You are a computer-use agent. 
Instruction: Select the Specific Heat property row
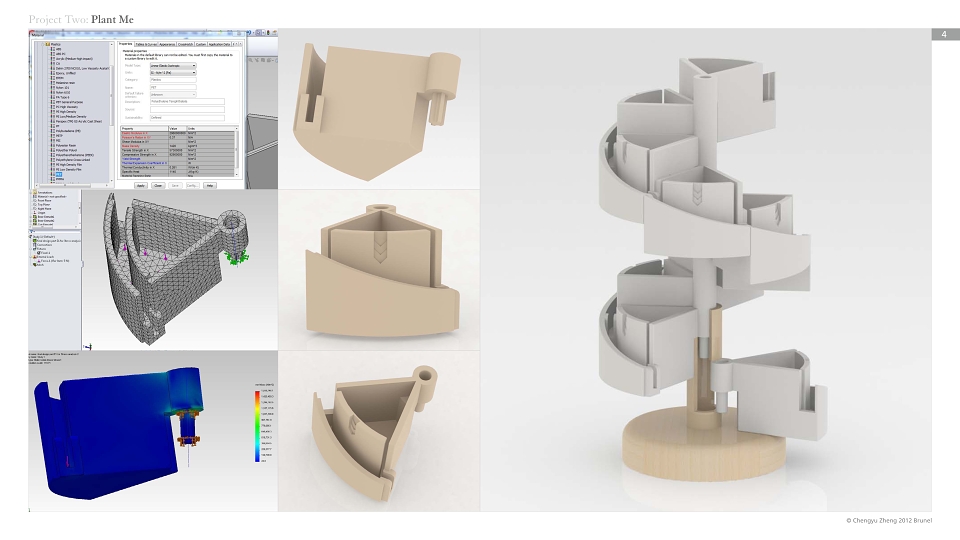tap(178, 171)
